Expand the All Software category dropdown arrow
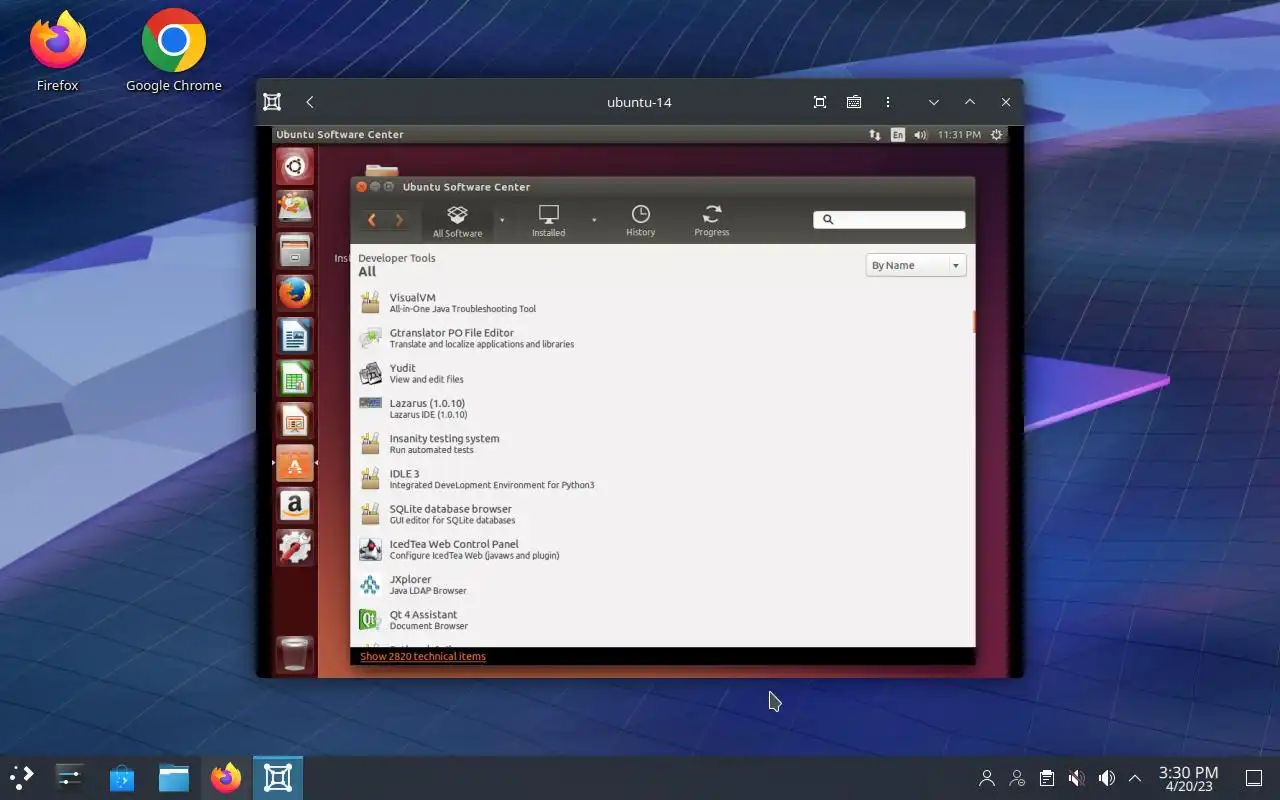 [x=502, y=220]
